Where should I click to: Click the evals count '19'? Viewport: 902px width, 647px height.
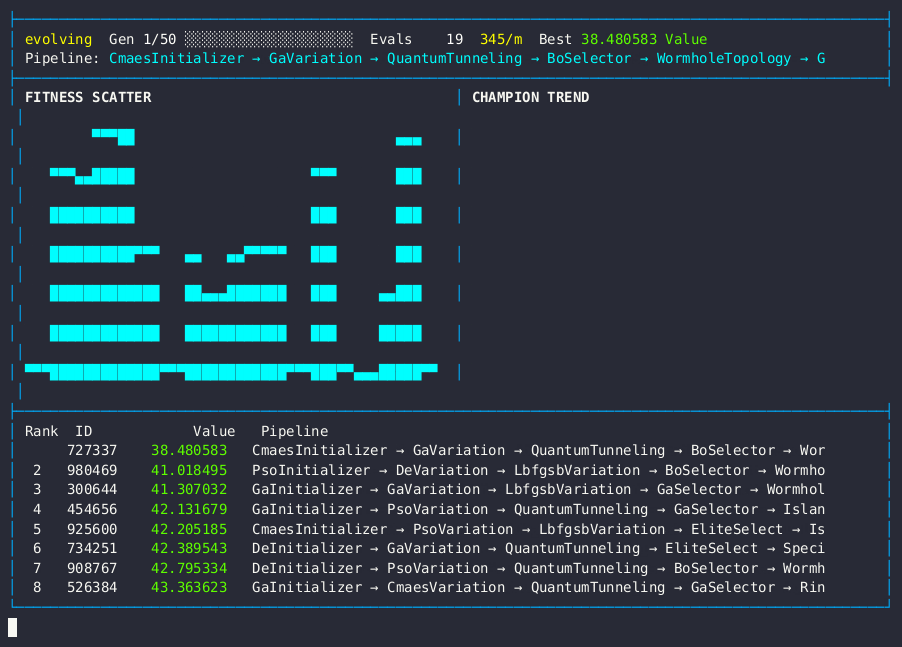455,39
